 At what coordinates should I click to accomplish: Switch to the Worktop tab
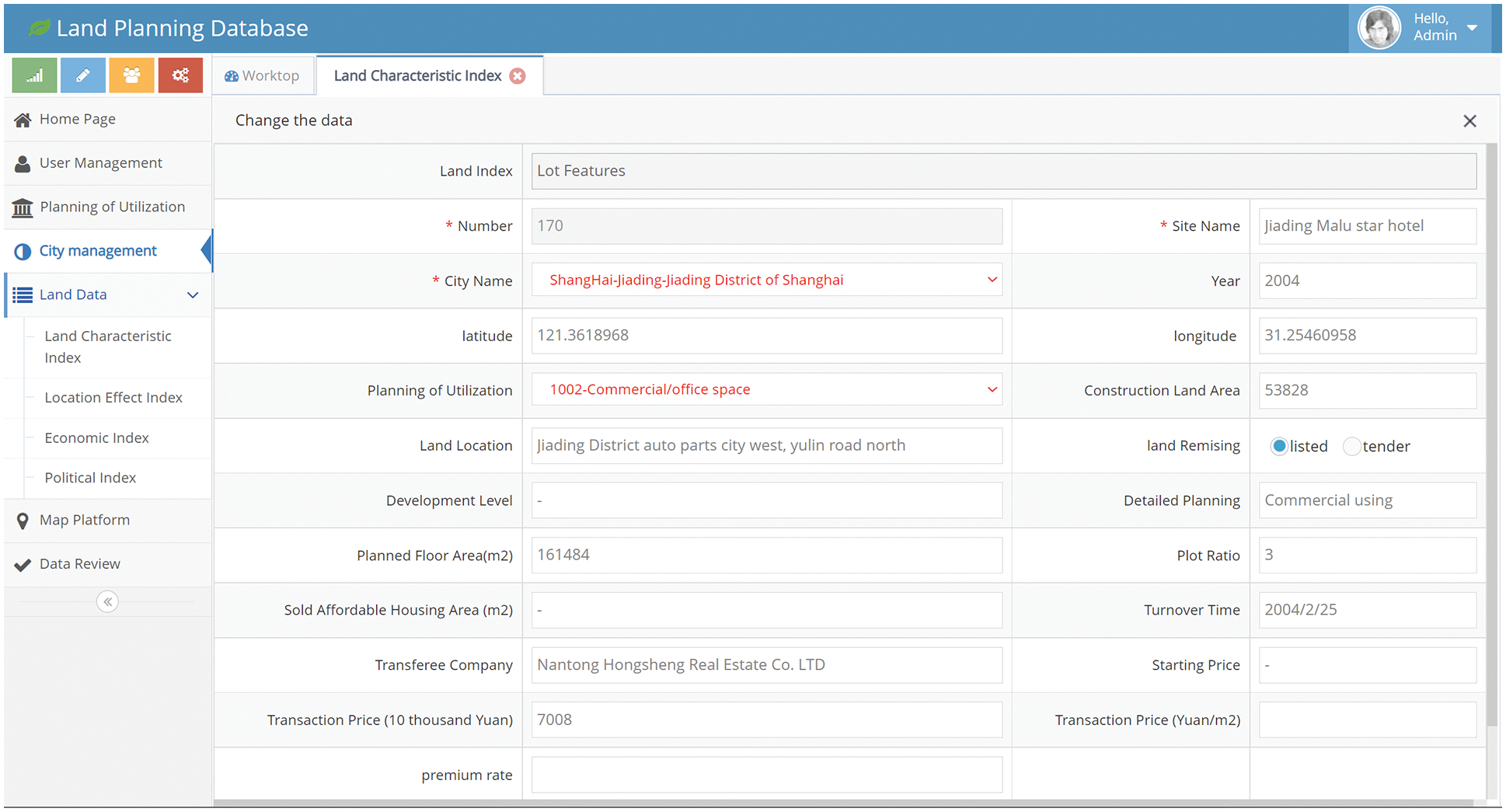click(263, 75)
